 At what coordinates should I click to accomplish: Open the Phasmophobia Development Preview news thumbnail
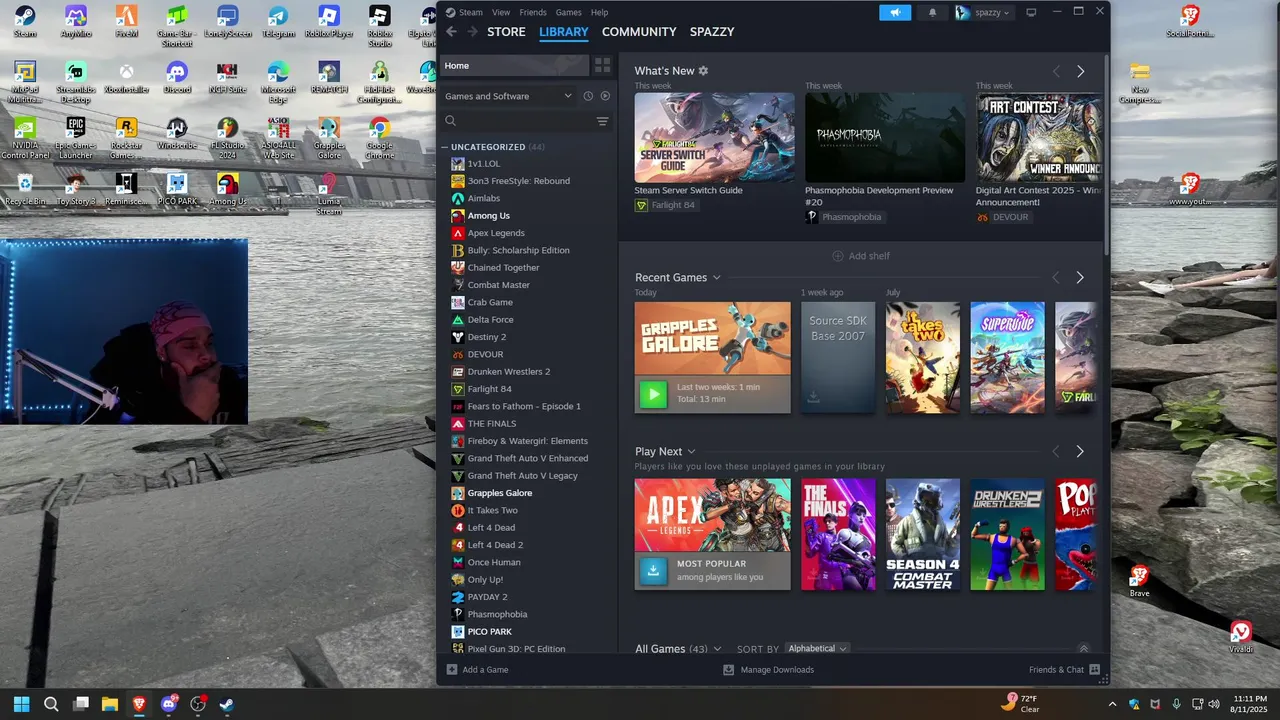[x=885, y=137]
